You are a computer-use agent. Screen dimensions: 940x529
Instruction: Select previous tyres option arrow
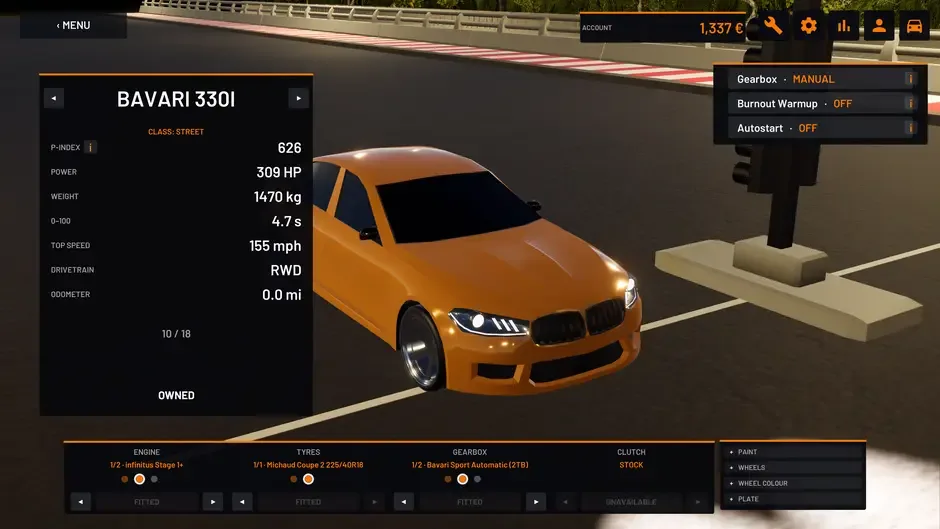[x=242, y=502]
